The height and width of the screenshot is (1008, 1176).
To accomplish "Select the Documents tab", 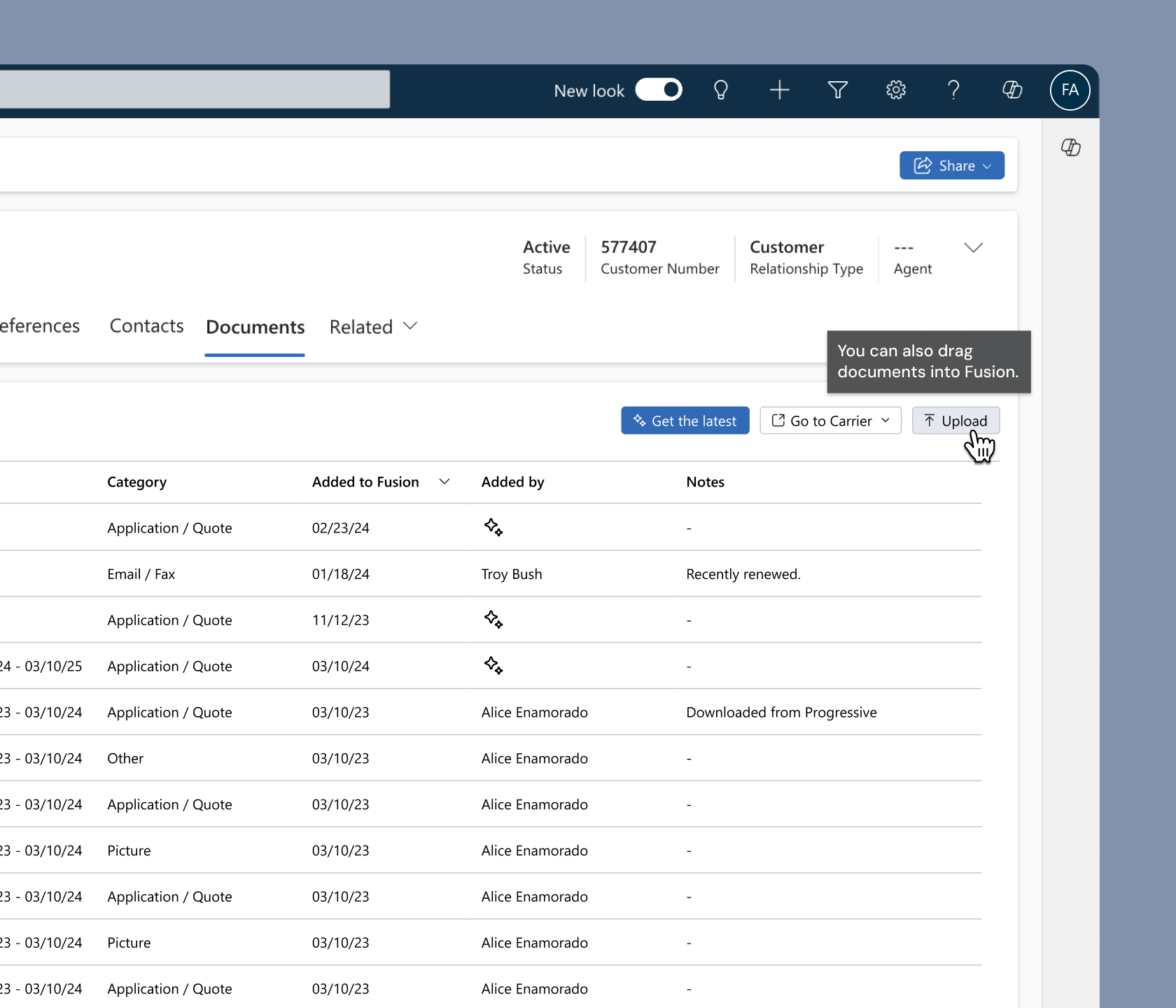I will [x=255, y=328].
